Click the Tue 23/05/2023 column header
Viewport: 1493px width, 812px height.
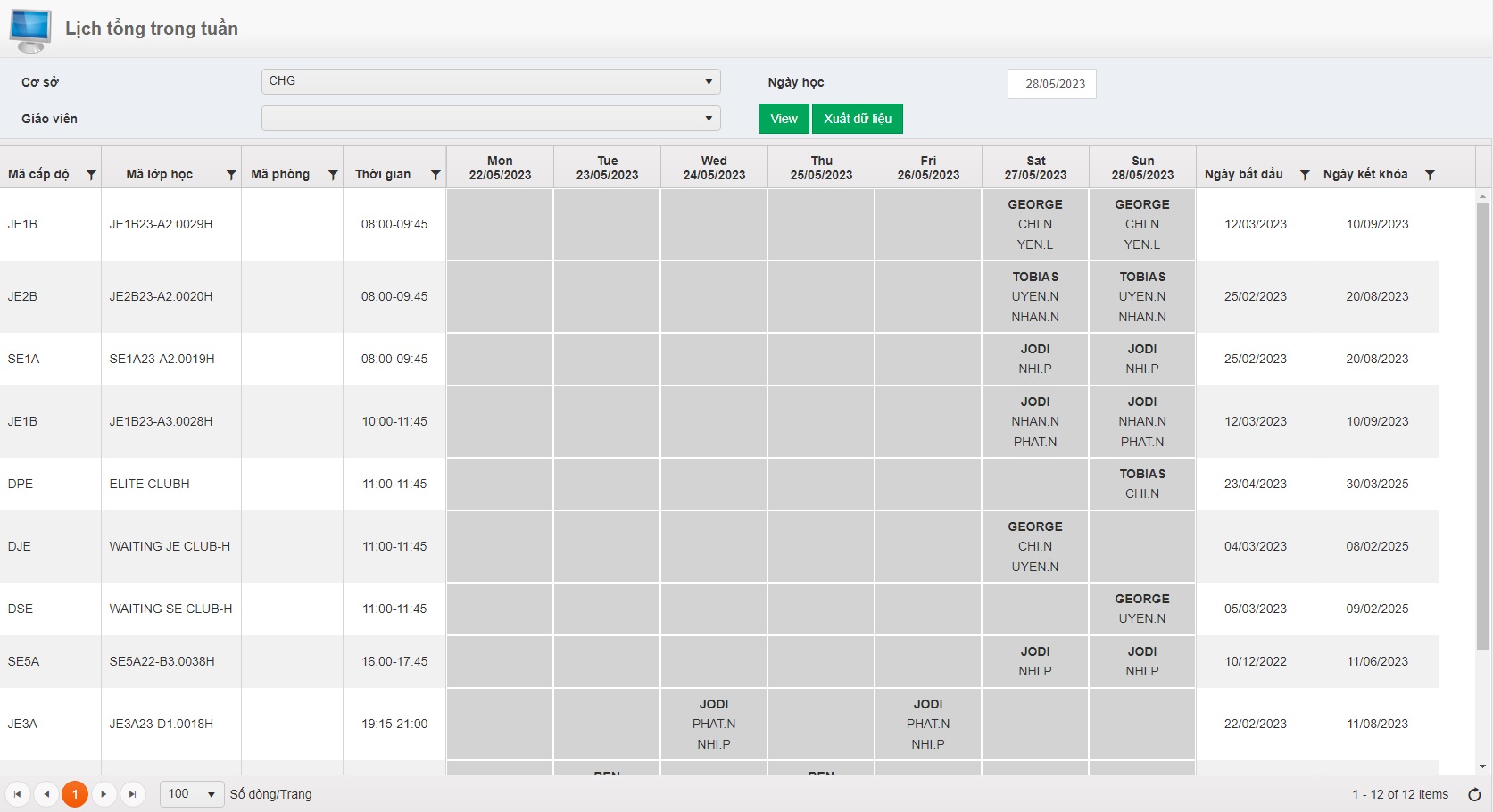pos(607,168)
